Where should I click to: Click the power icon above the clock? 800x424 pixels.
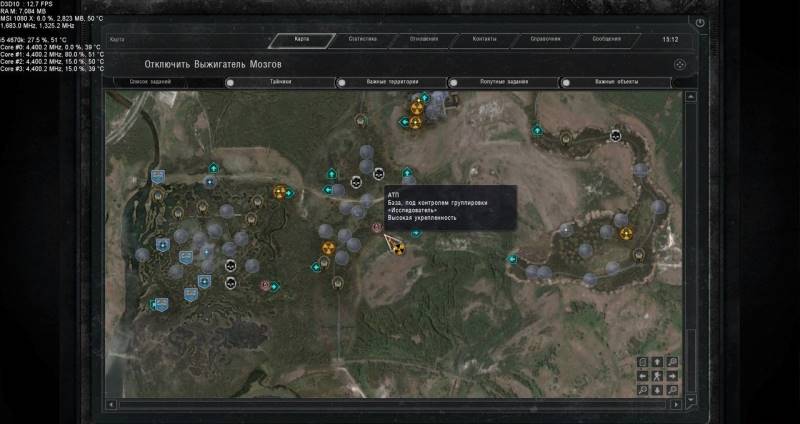(699, 22)
